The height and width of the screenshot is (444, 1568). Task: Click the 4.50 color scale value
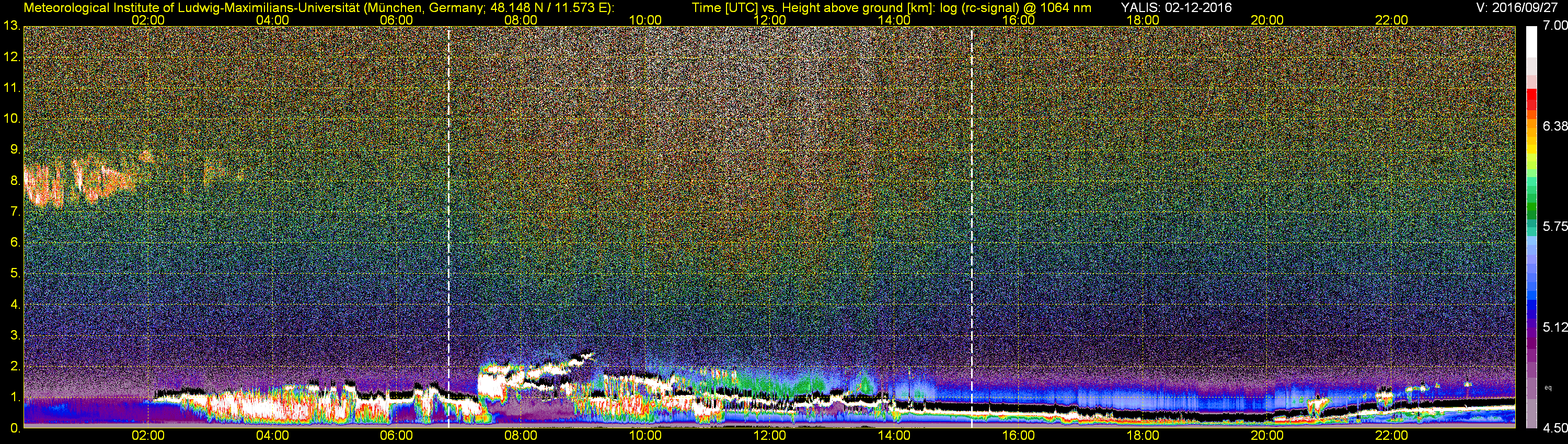pyautogui.click(x=1555, y=428)
